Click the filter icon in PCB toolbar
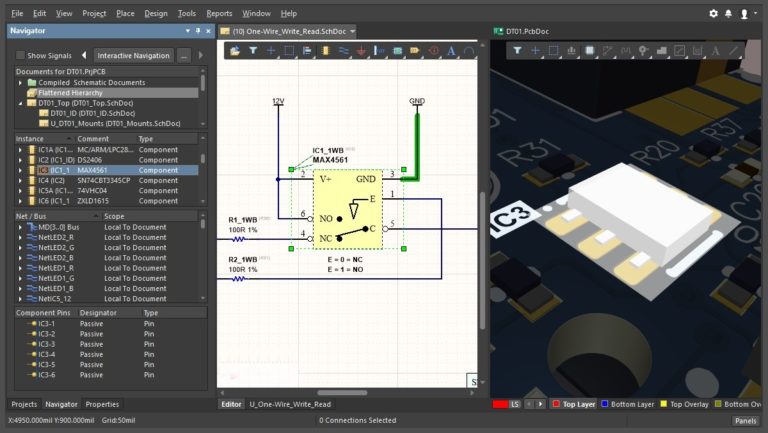The width and height of the screenshot is (768, 433). (x=517, y=50)
